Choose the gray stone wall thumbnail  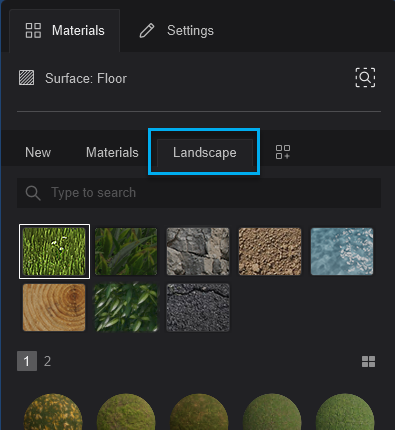198,251
